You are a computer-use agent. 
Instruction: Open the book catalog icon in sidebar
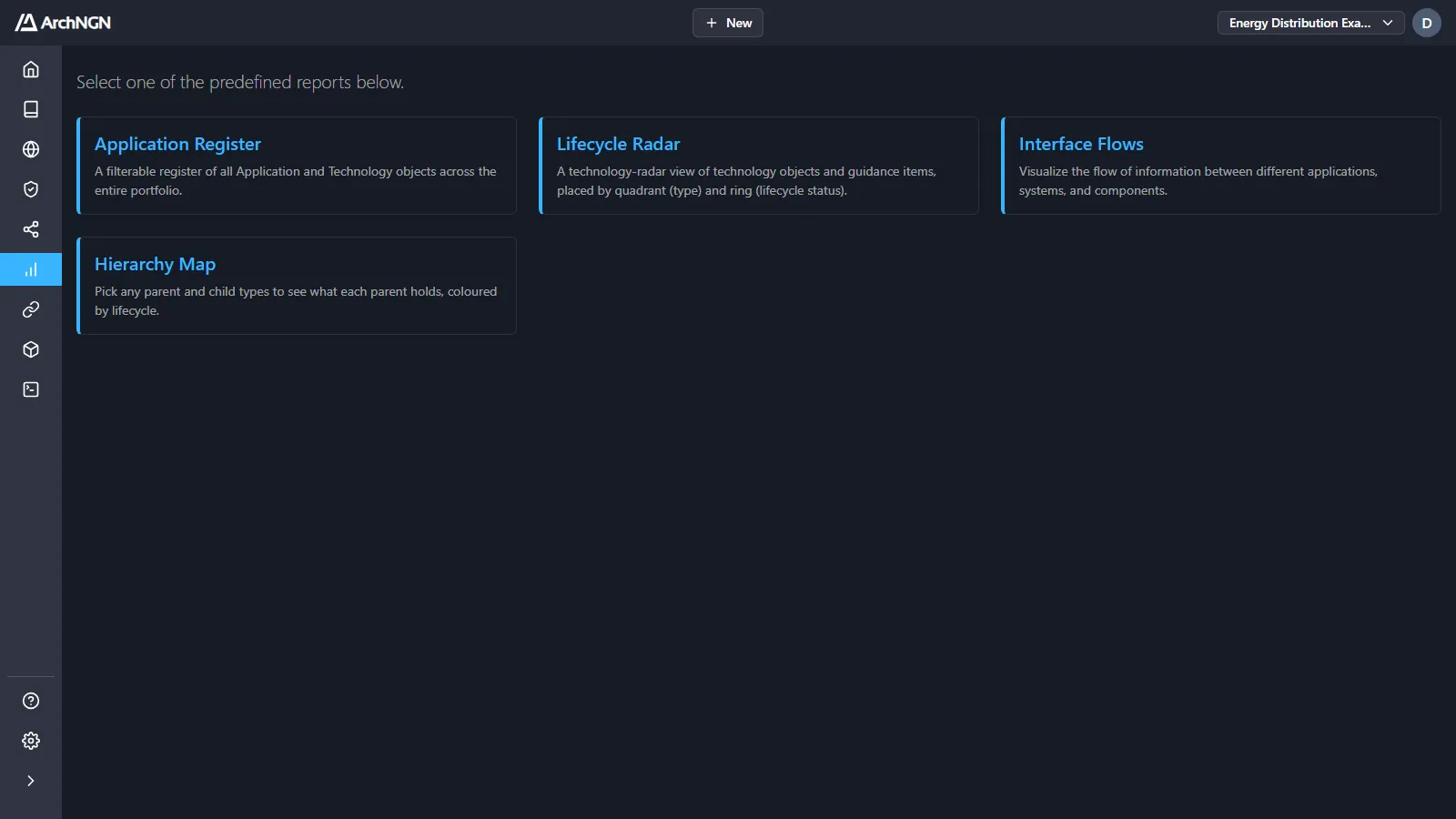(x=31, y=109)
